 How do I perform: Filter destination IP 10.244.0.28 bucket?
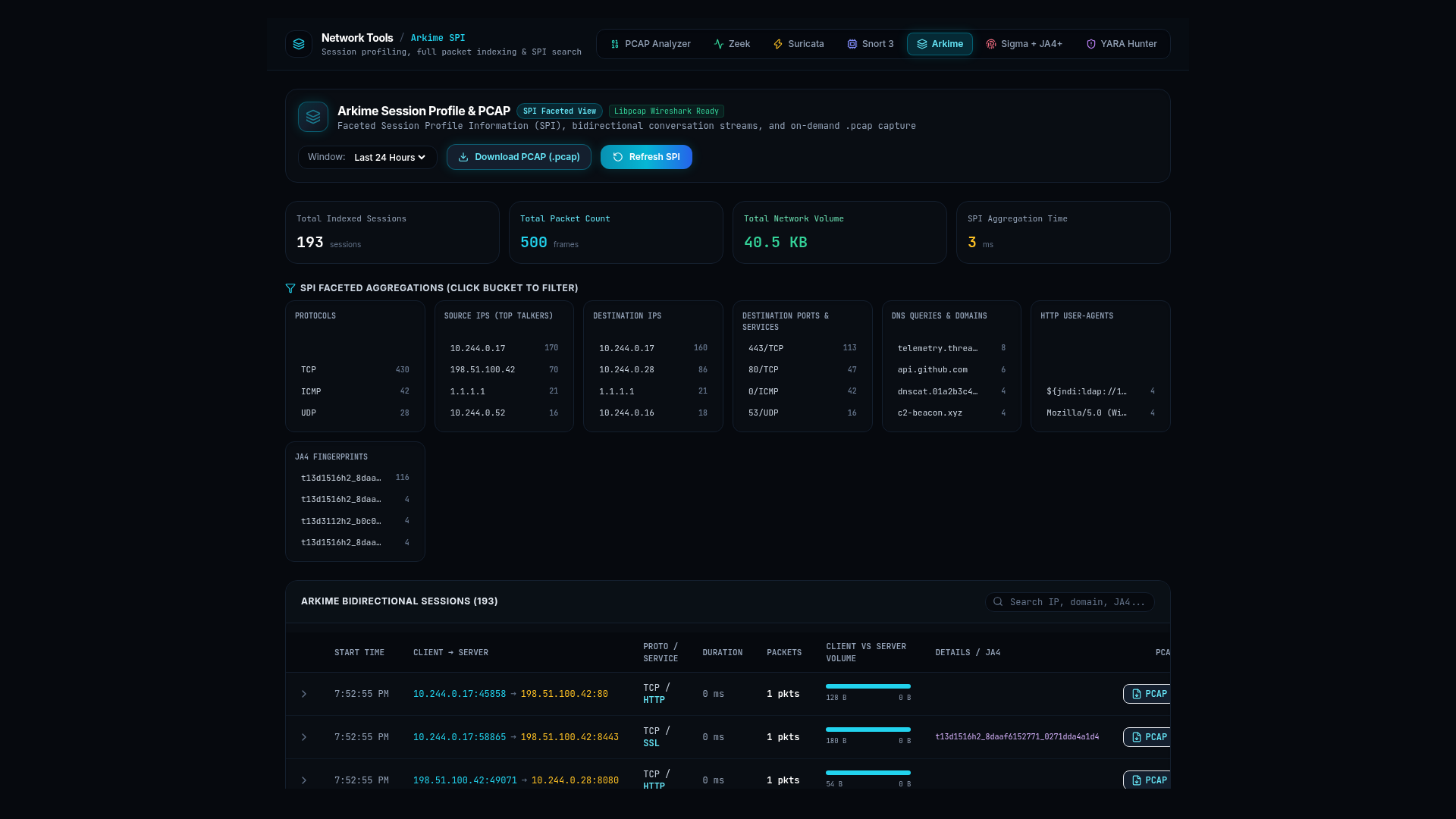pos(653,370)
